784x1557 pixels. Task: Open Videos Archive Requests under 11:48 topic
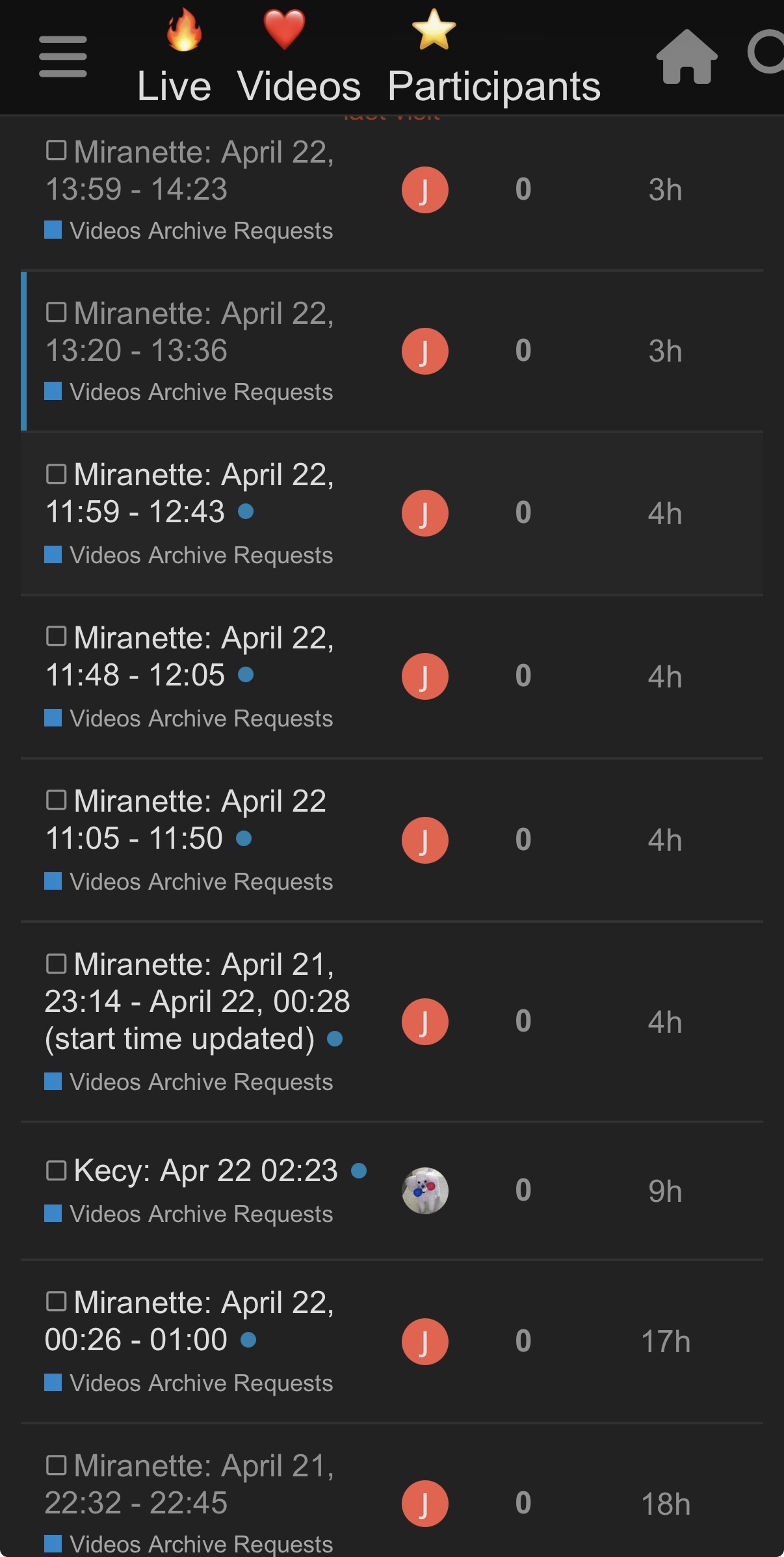pos(201,719)
